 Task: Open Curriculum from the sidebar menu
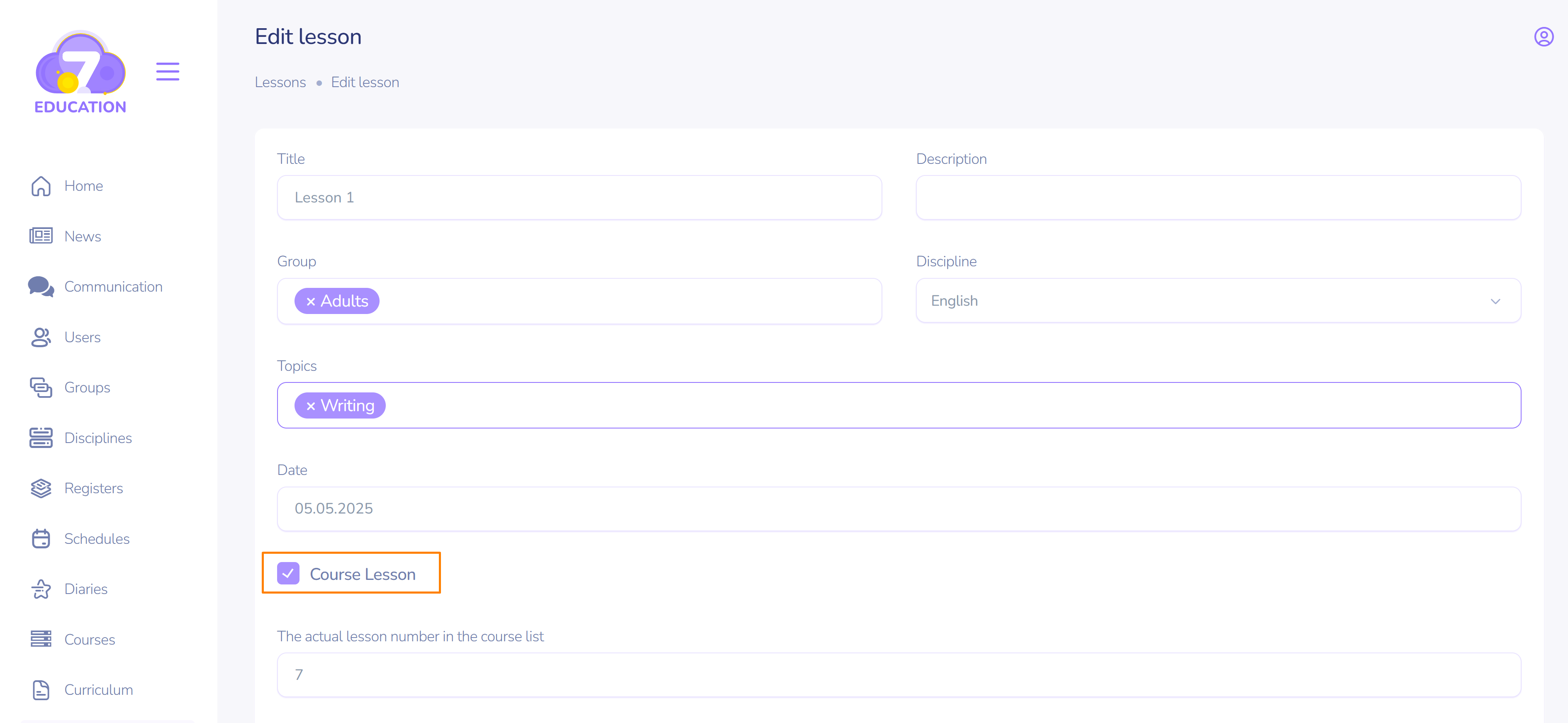click(x=98, y=690)
